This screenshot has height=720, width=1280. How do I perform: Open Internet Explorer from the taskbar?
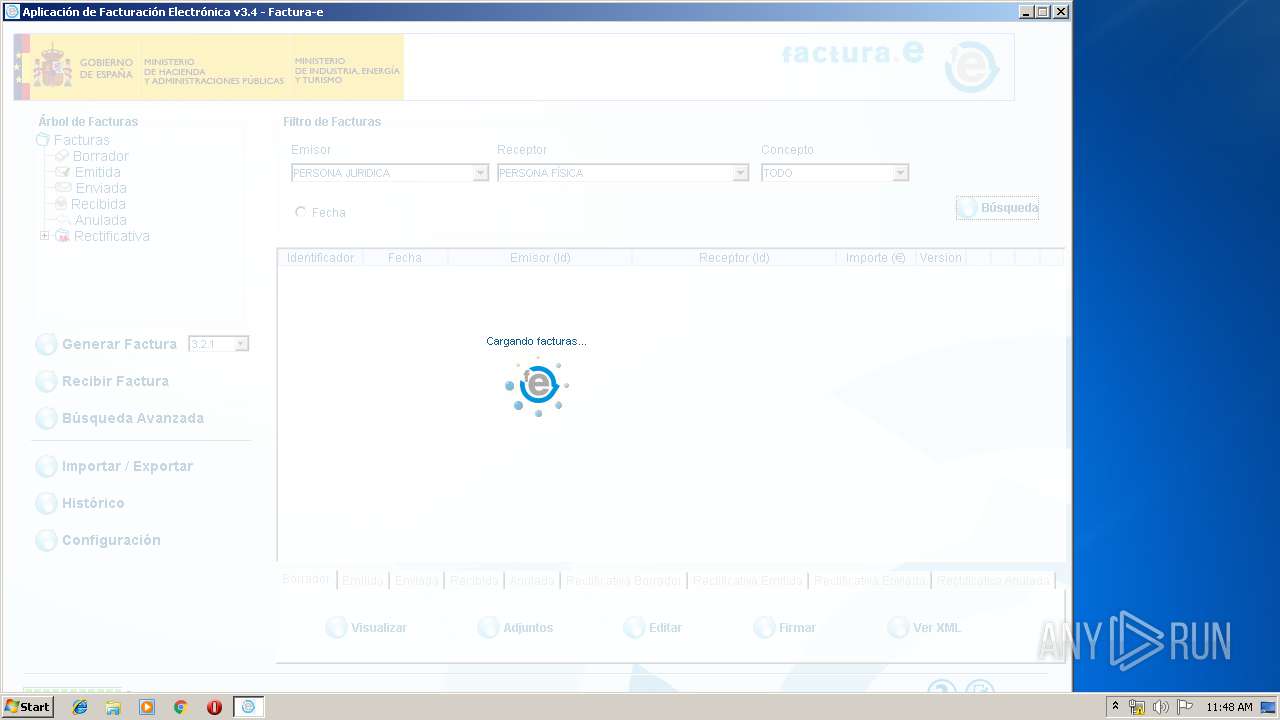point(80,707)
